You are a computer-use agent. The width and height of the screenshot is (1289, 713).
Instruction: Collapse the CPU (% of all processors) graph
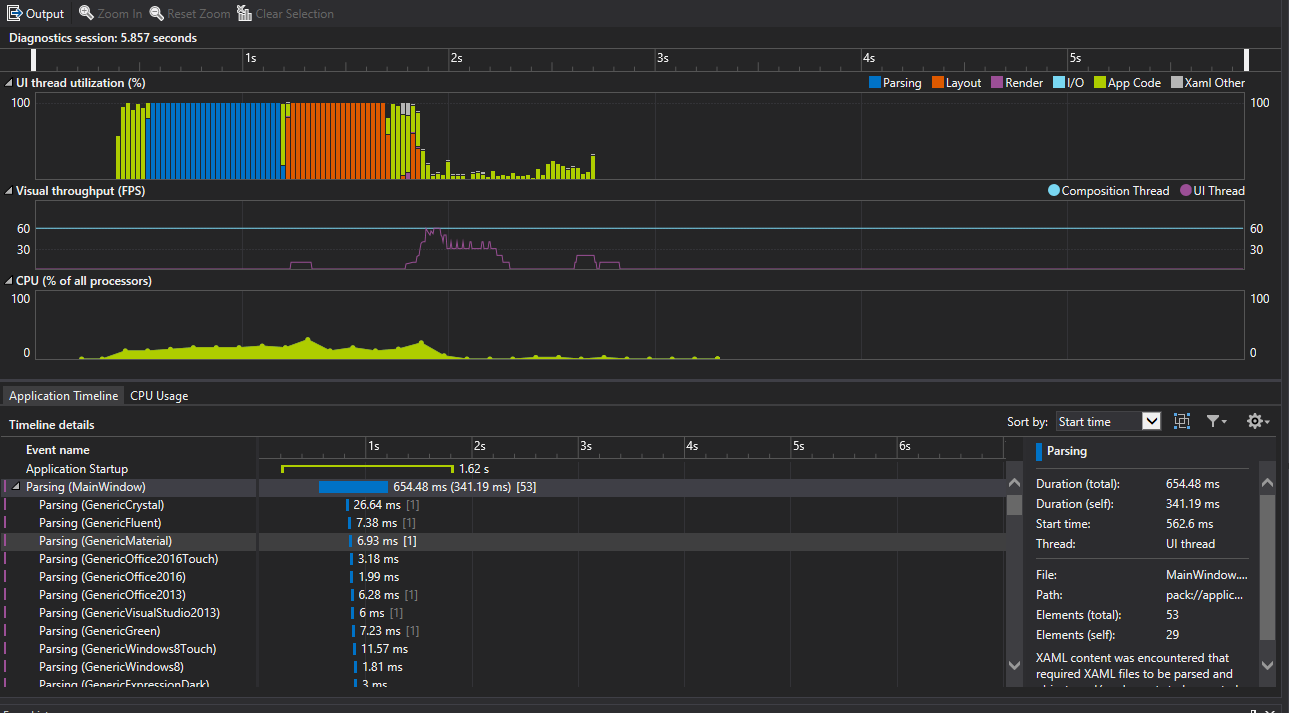click(9, 281)
